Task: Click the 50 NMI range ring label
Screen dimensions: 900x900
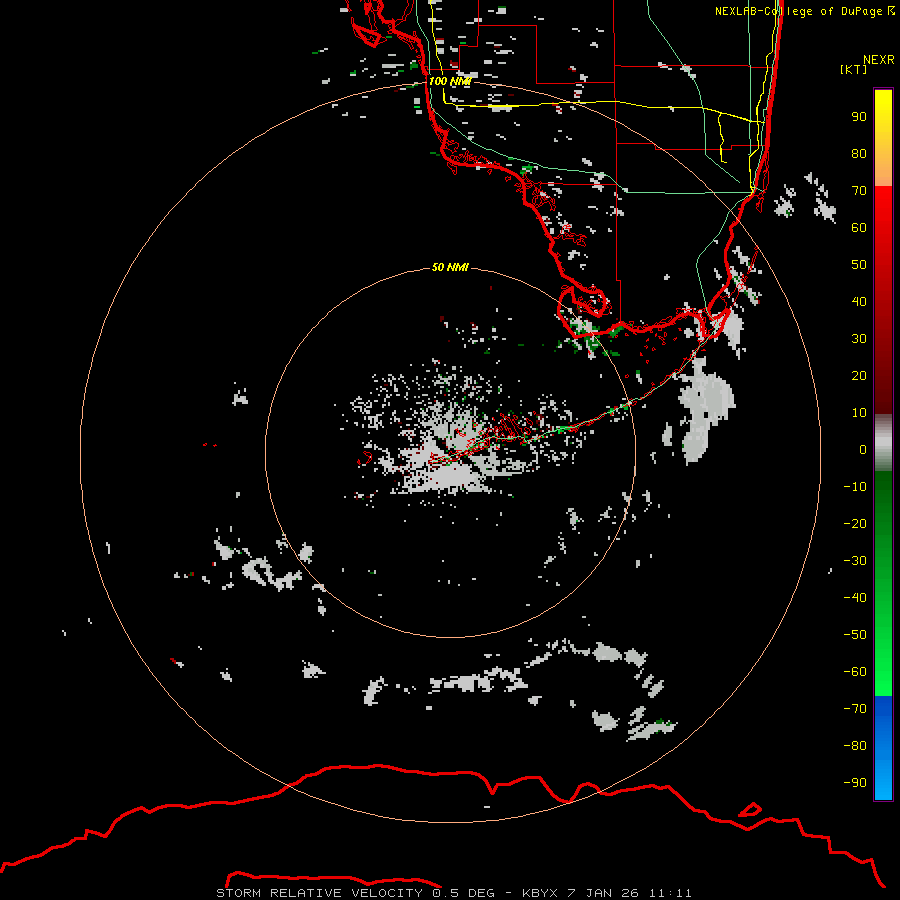Action: (450, 267)
